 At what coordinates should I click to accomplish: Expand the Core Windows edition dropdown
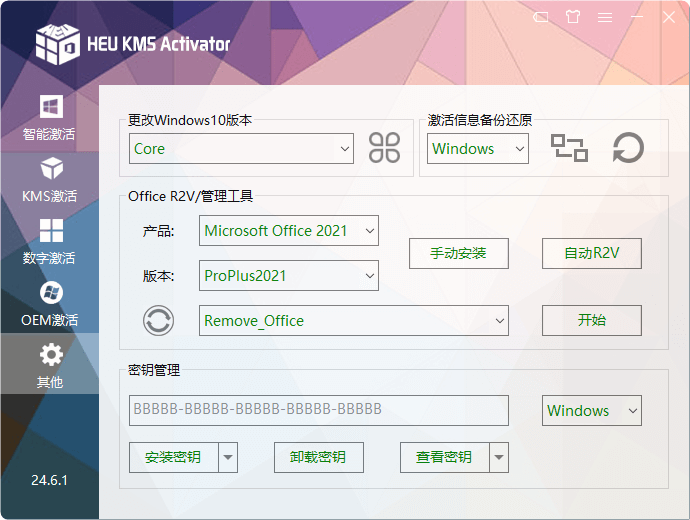(x=241, y=149)
